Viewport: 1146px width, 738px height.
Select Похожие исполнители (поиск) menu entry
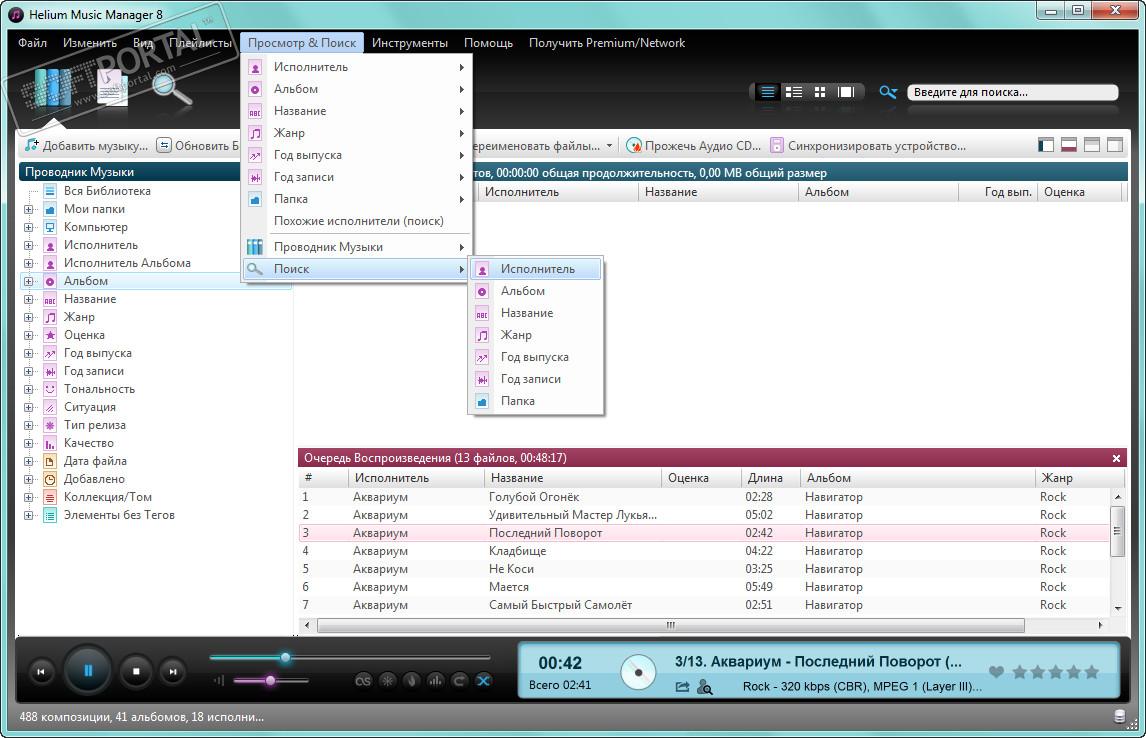(x=357, y=221)
